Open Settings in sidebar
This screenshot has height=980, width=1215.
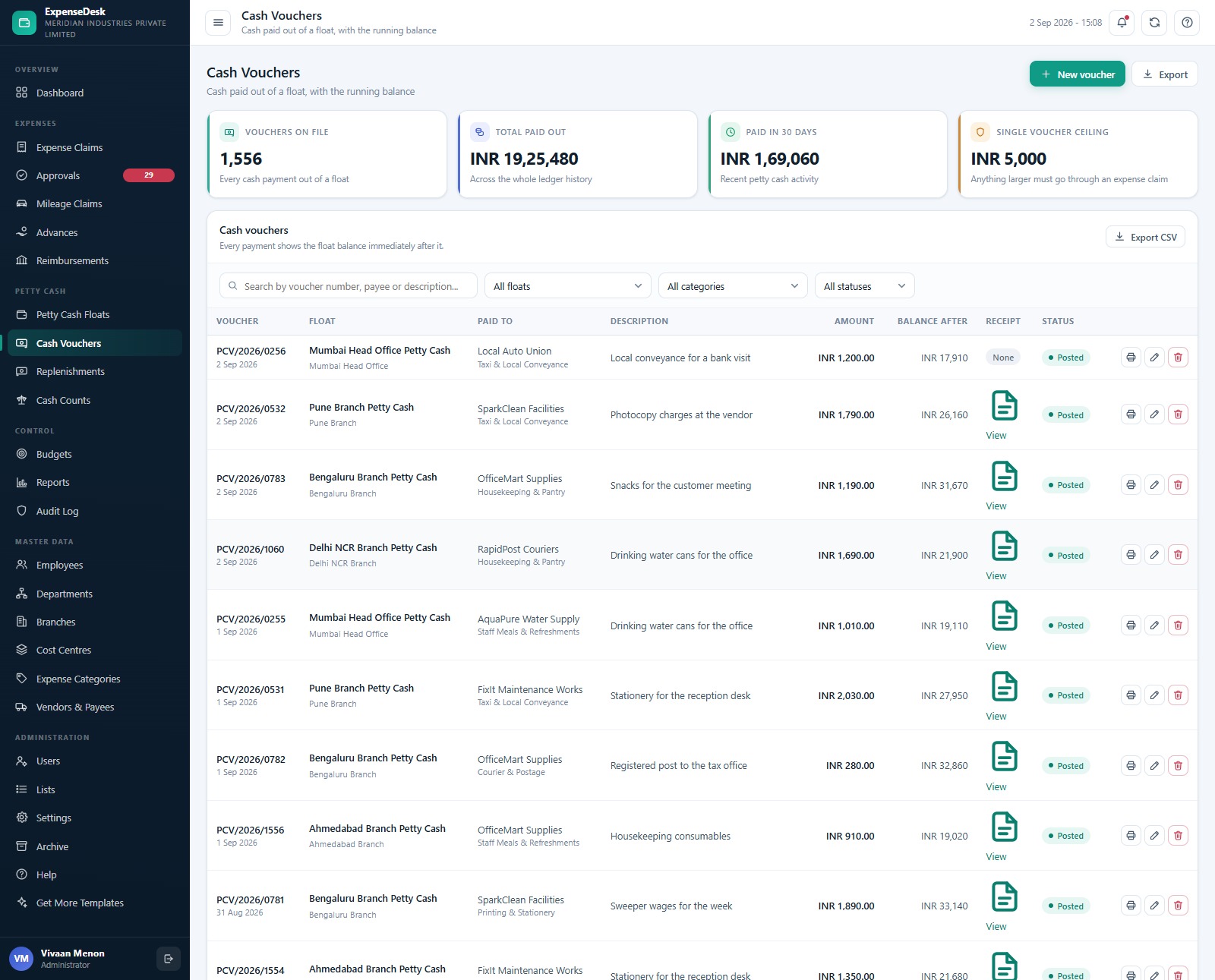click(95, 818)
